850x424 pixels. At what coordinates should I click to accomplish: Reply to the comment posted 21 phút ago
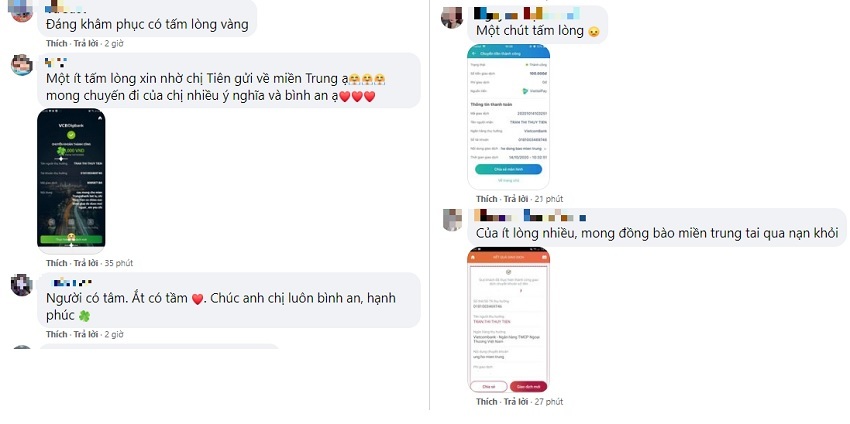coord(516,199)
